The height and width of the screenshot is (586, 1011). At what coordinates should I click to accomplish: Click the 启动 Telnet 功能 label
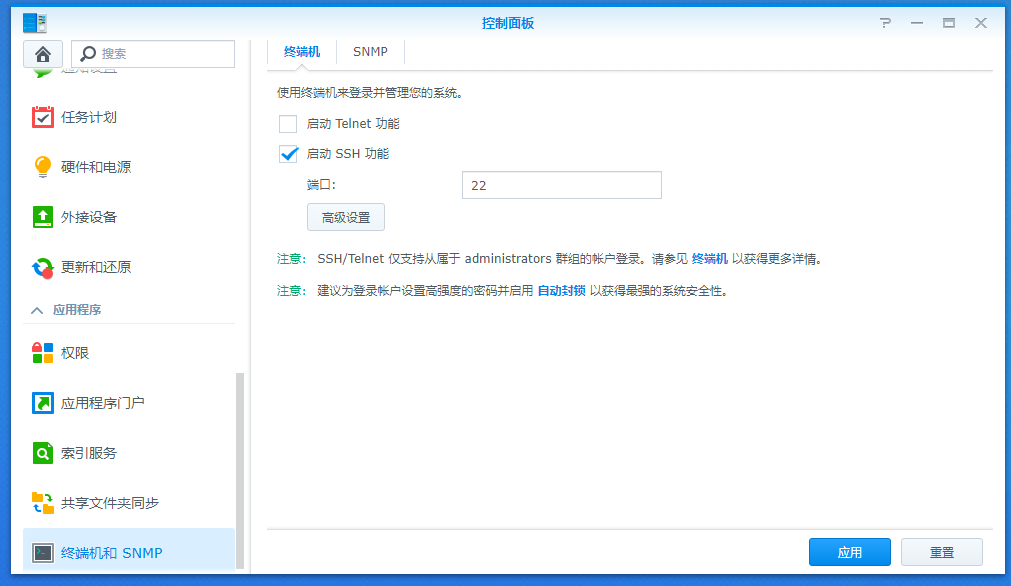click(353, 124)
